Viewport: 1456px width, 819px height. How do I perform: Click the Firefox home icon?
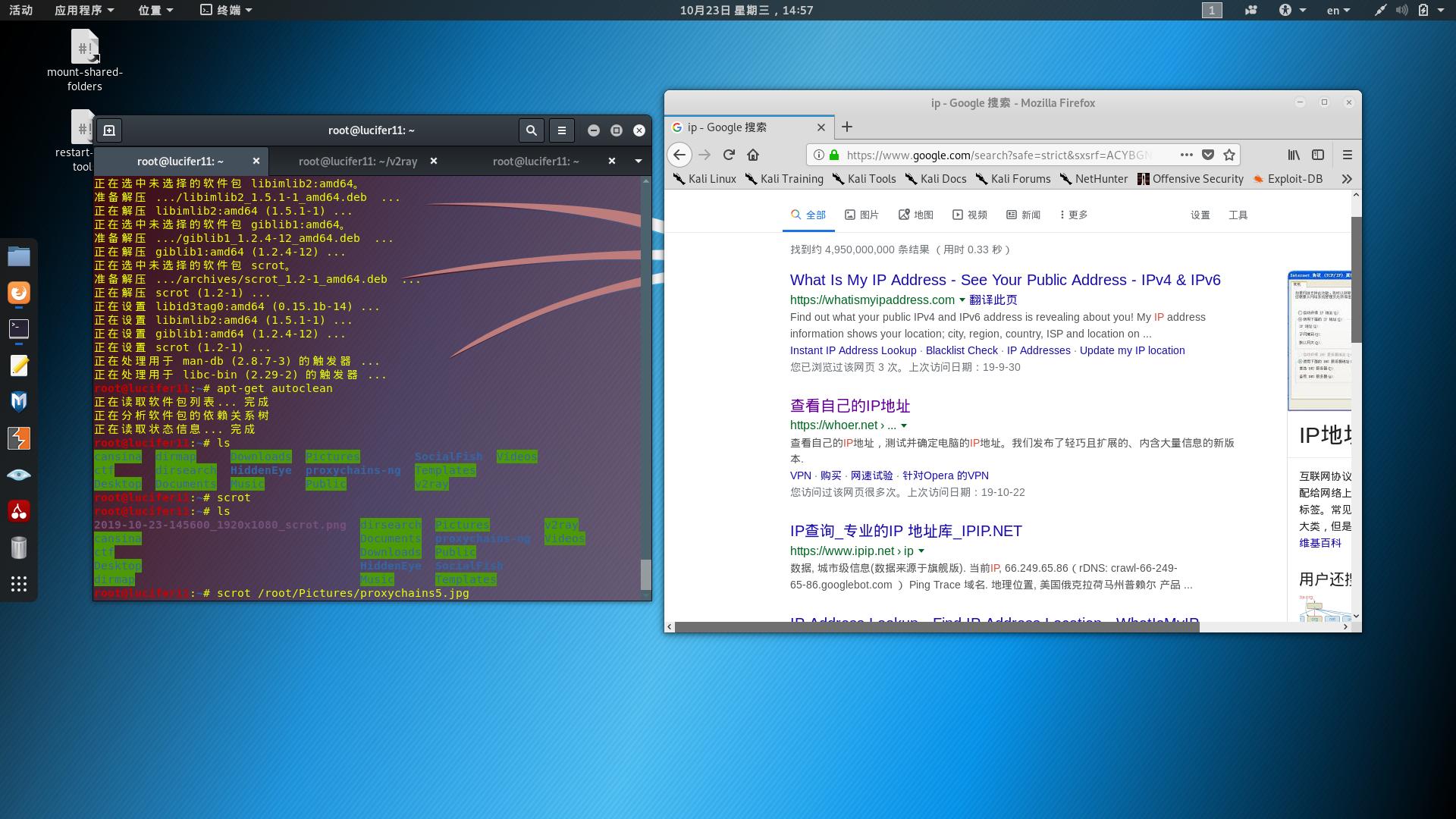point(753,155)
